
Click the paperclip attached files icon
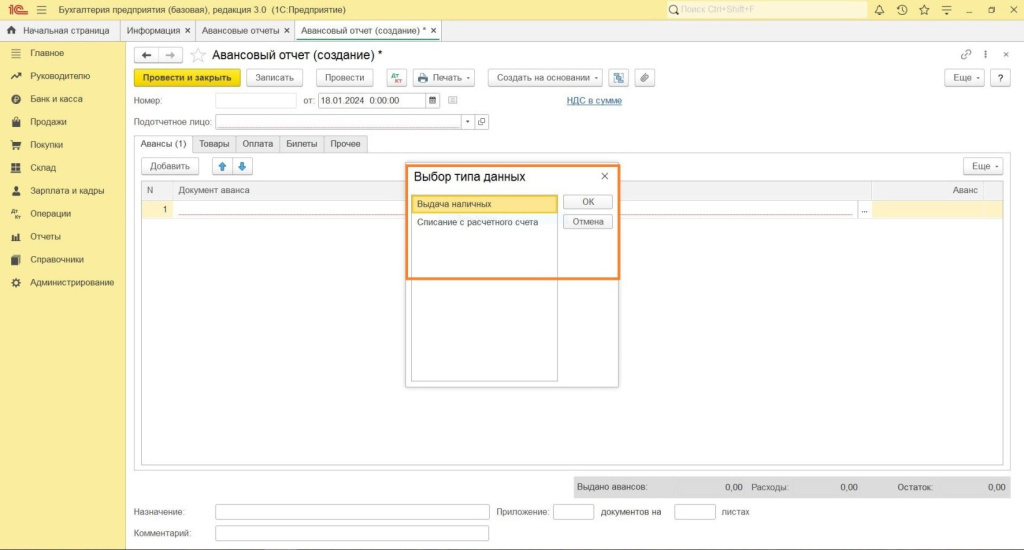(x=645, y=77)
